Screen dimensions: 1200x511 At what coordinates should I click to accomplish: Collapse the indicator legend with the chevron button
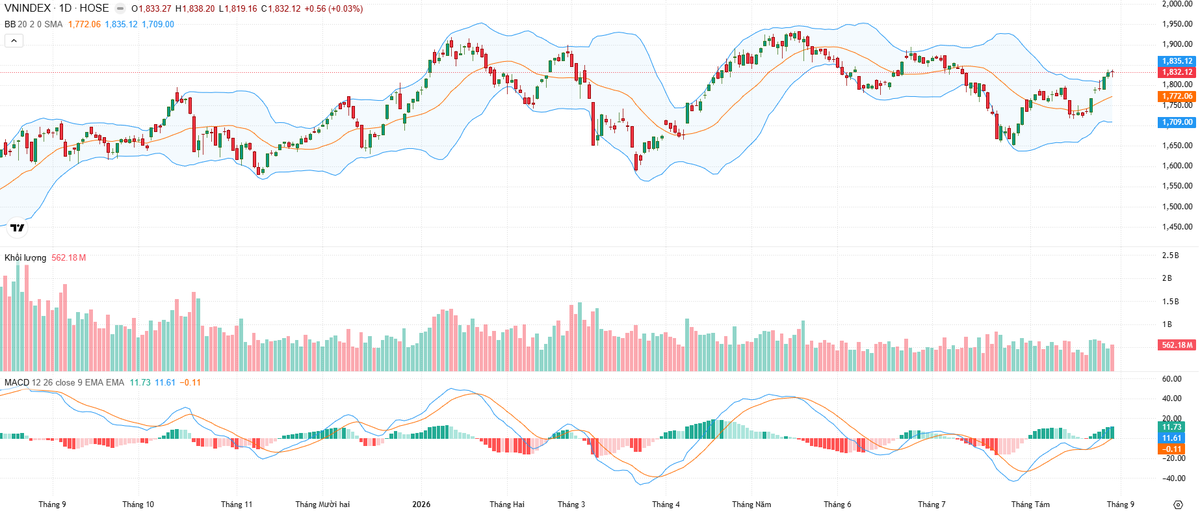tap(15, 41)
